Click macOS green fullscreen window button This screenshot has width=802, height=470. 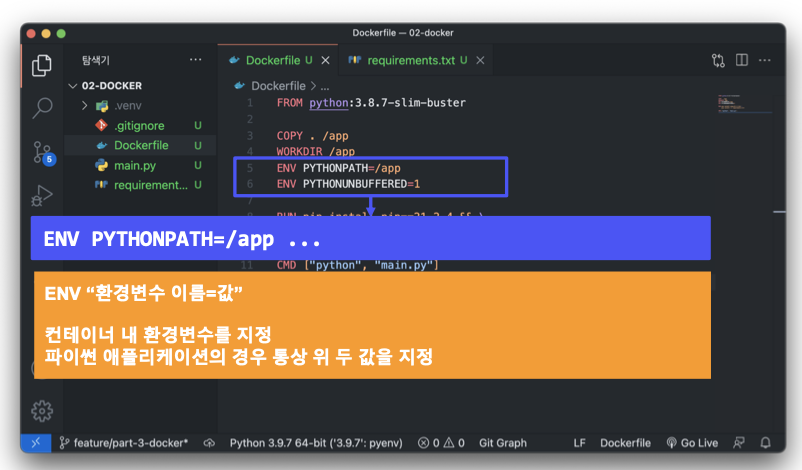[61, 33]
